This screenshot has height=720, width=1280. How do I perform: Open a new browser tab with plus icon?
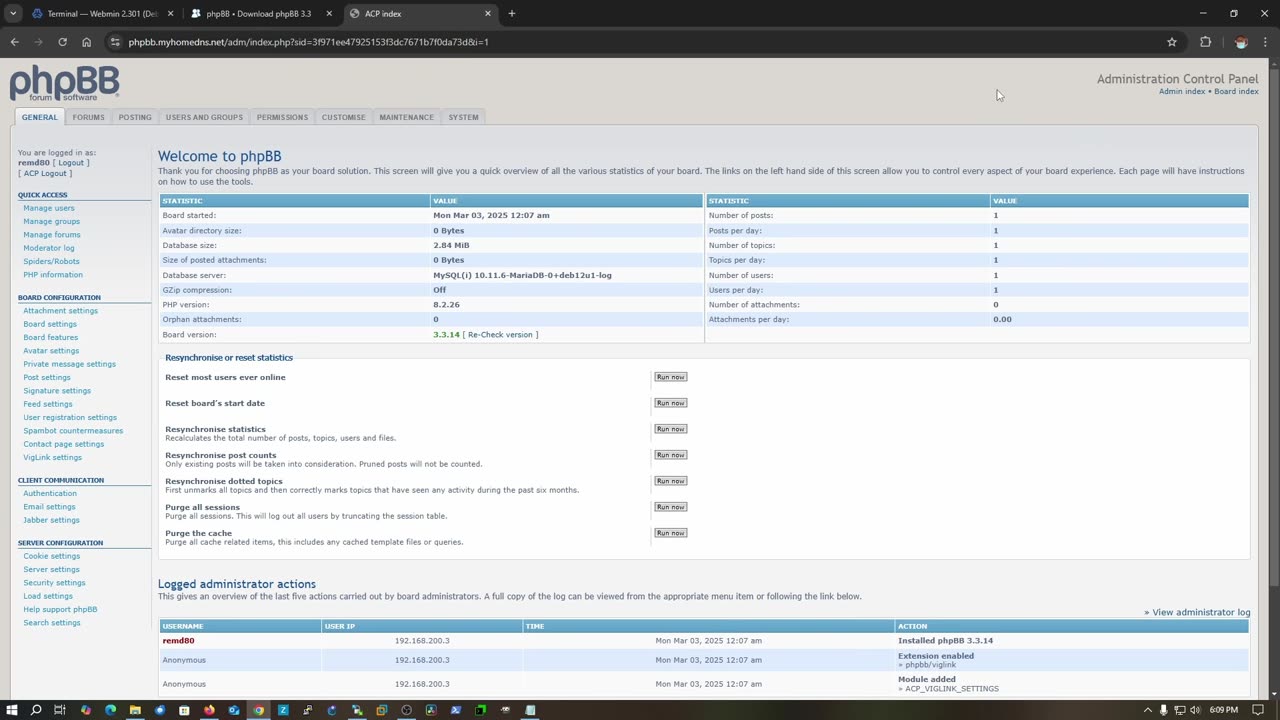512,14
